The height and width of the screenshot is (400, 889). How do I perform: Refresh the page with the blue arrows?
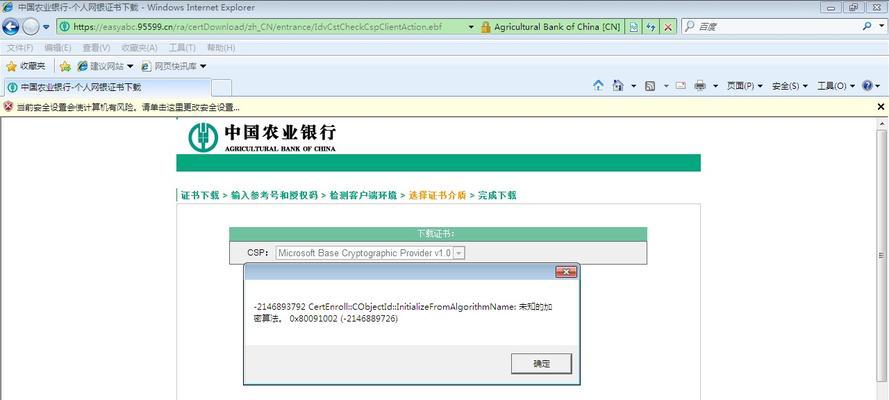[651, 27]
